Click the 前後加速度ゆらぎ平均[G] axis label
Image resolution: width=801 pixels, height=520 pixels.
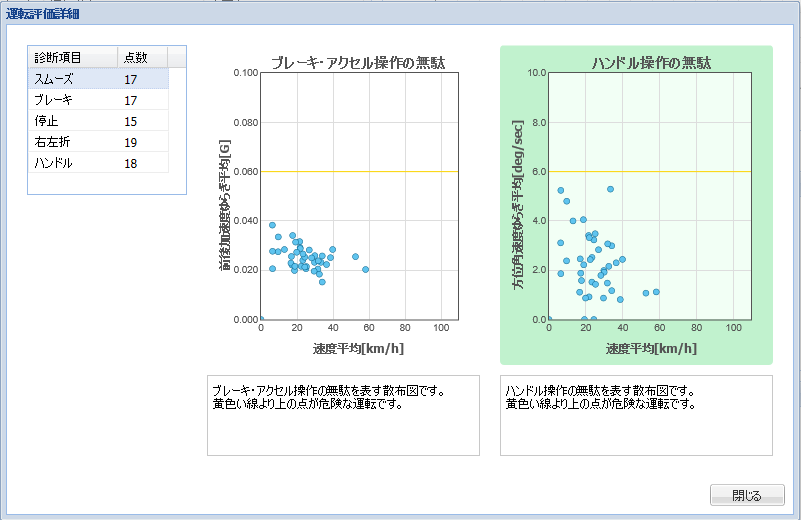coord(225,205)
